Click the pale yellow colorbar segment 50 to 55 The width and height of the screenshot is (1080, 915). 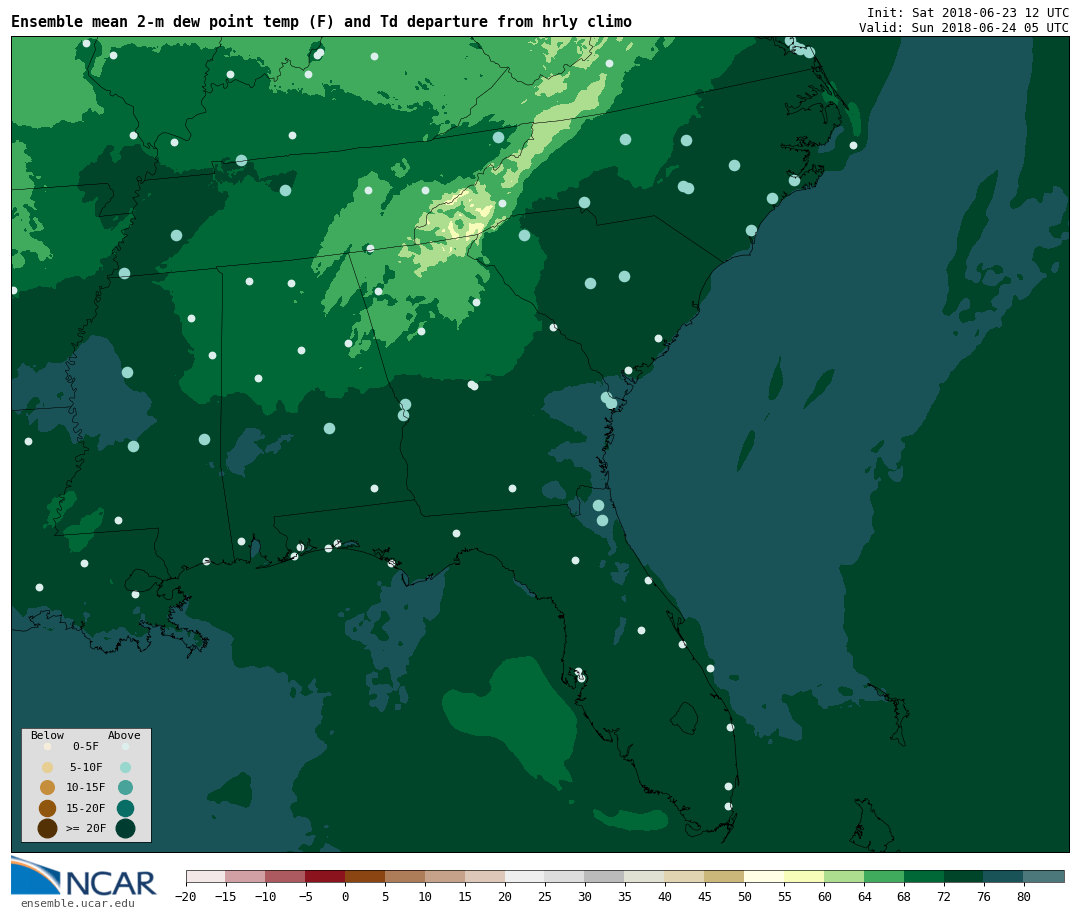[x=765, y=876]
